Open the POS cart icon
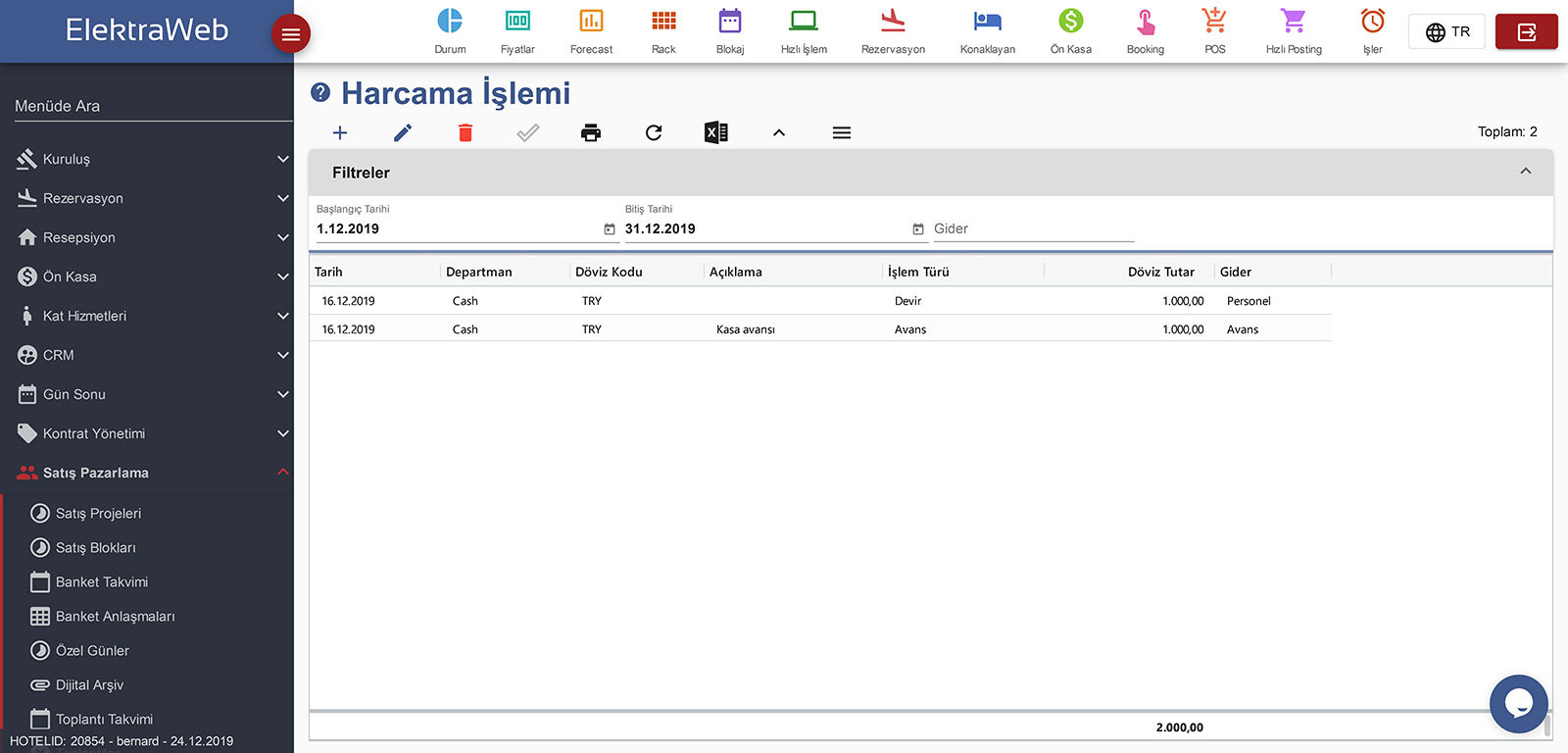The width and height of the screenshot is (1568, 753). (x=1214, y=21)
